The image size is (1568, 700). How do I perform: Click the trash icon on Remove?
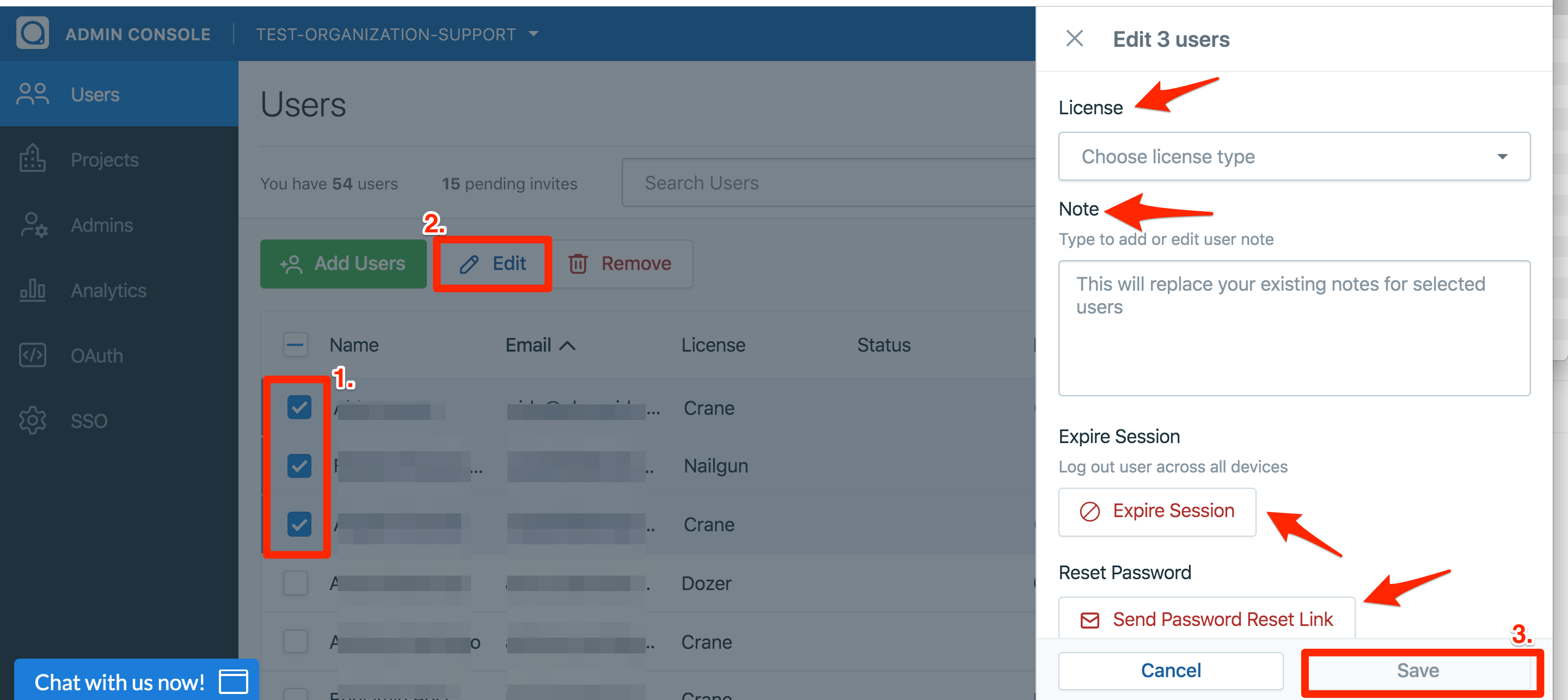[x=578, y=264]
